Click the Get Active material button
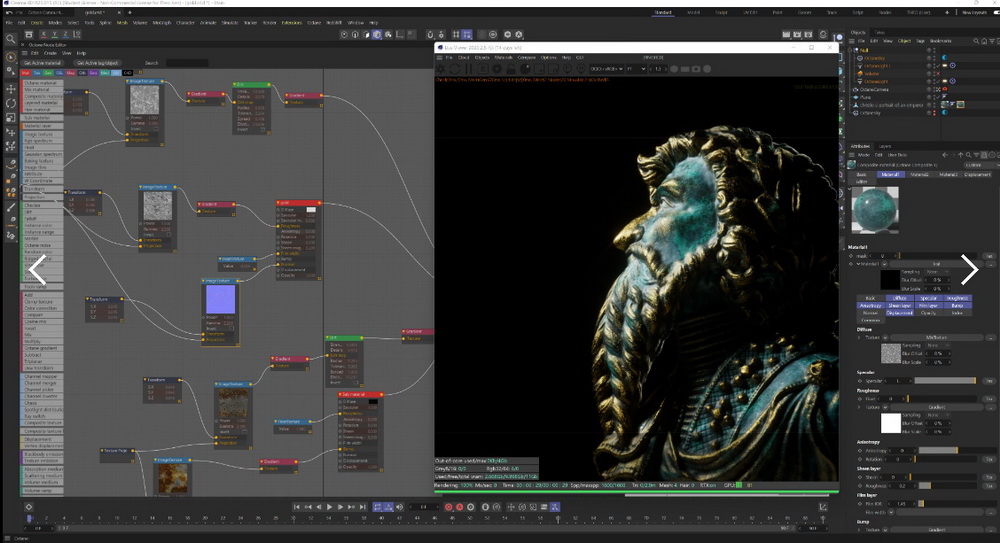 [x=42, y=63]
